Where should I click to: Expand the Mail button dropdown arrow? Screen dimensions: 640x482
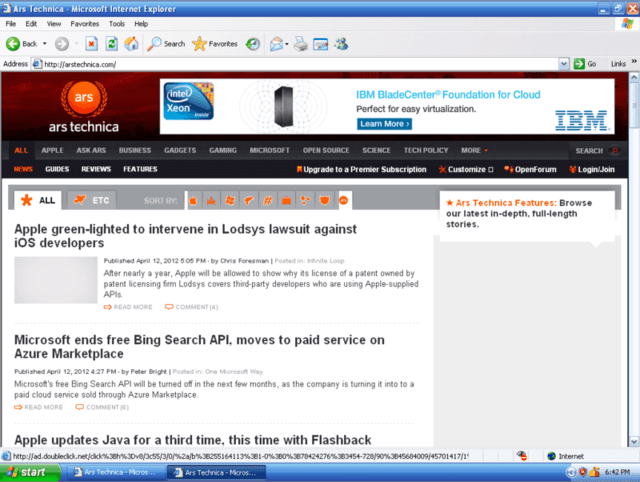coord(287,44)
